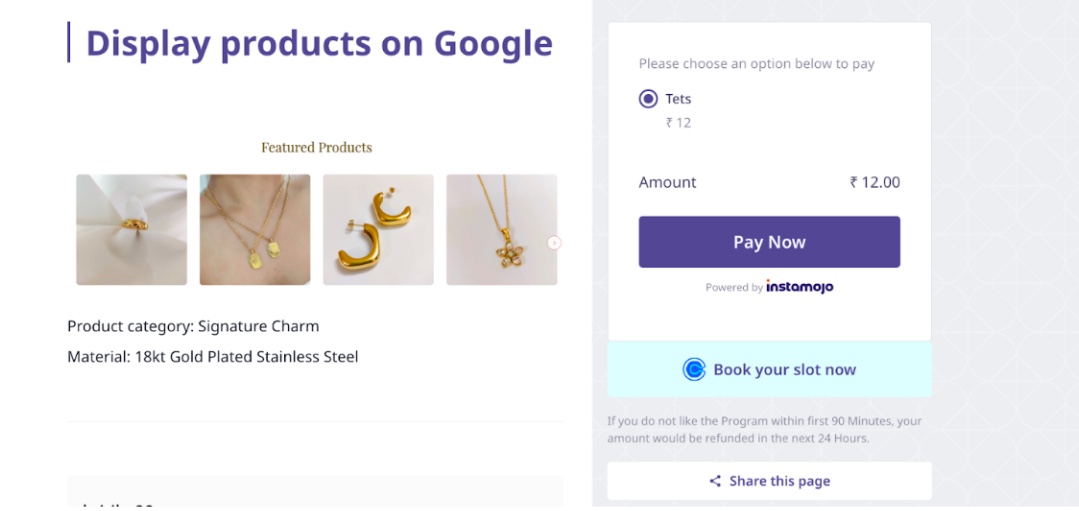Click the Book your slot now text
This screenshot has width=1079, height=511.
[784, 370]
